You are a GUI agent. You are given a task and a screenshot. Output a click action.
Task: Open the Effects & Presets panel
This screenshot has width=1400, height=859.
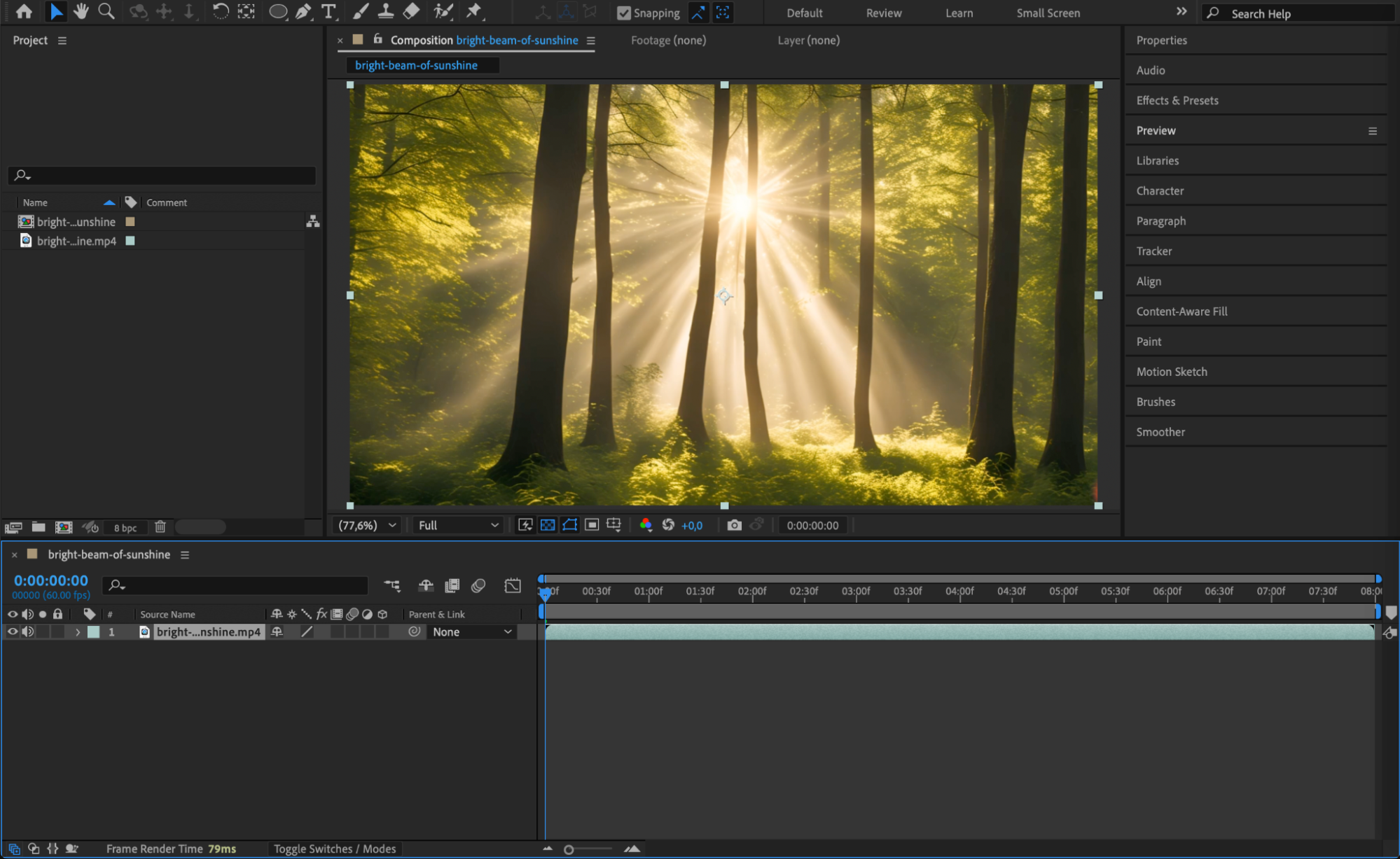[1177, 100]
